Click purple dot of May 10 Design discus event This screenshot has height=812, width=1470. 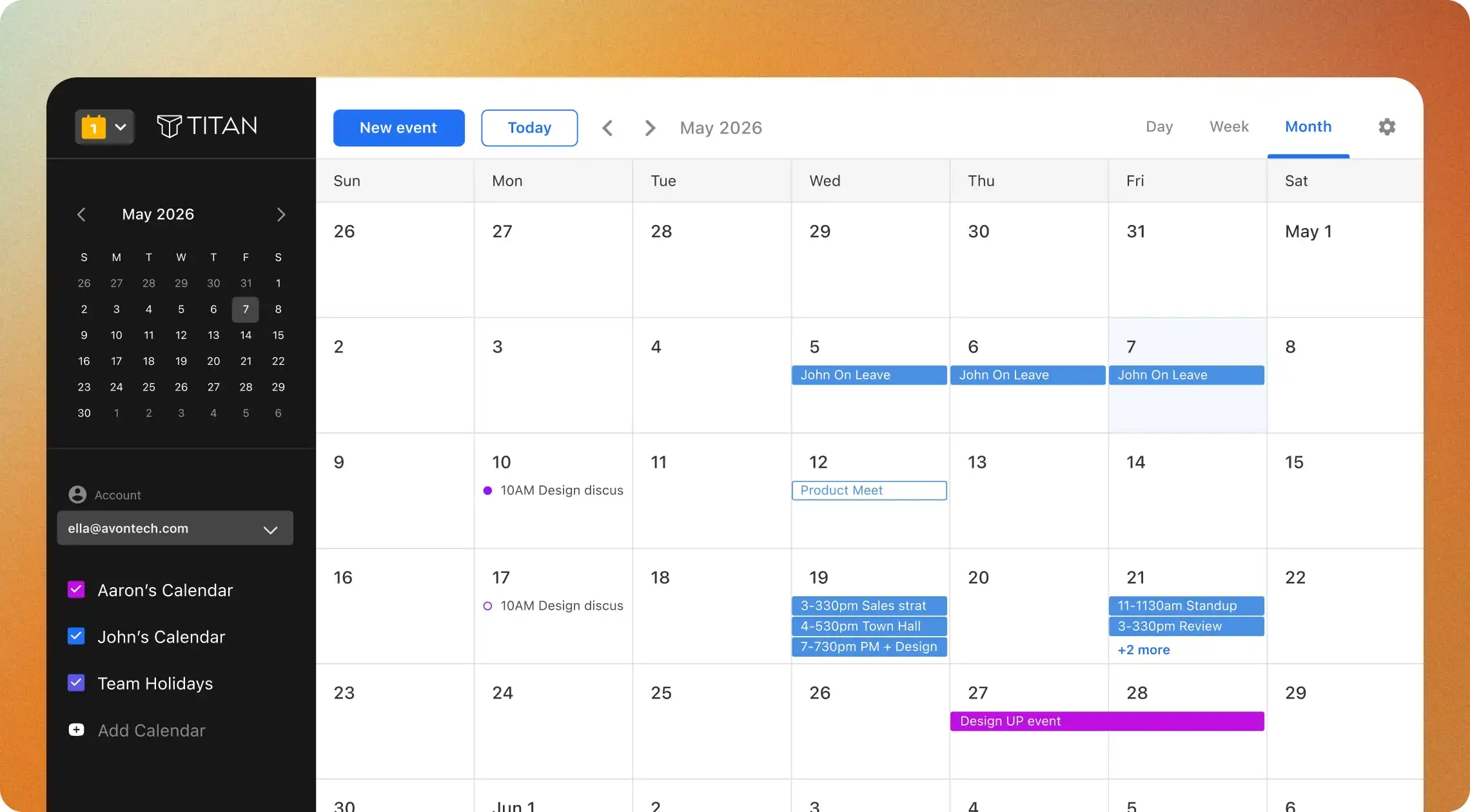(487, 490)
